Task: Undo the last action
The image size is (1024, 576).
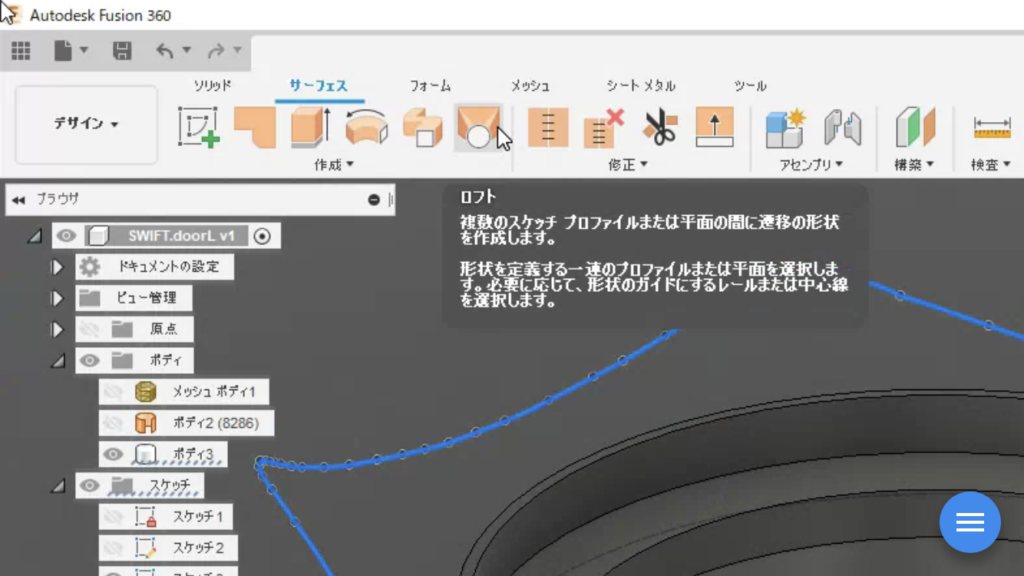Action: [165, 50]
